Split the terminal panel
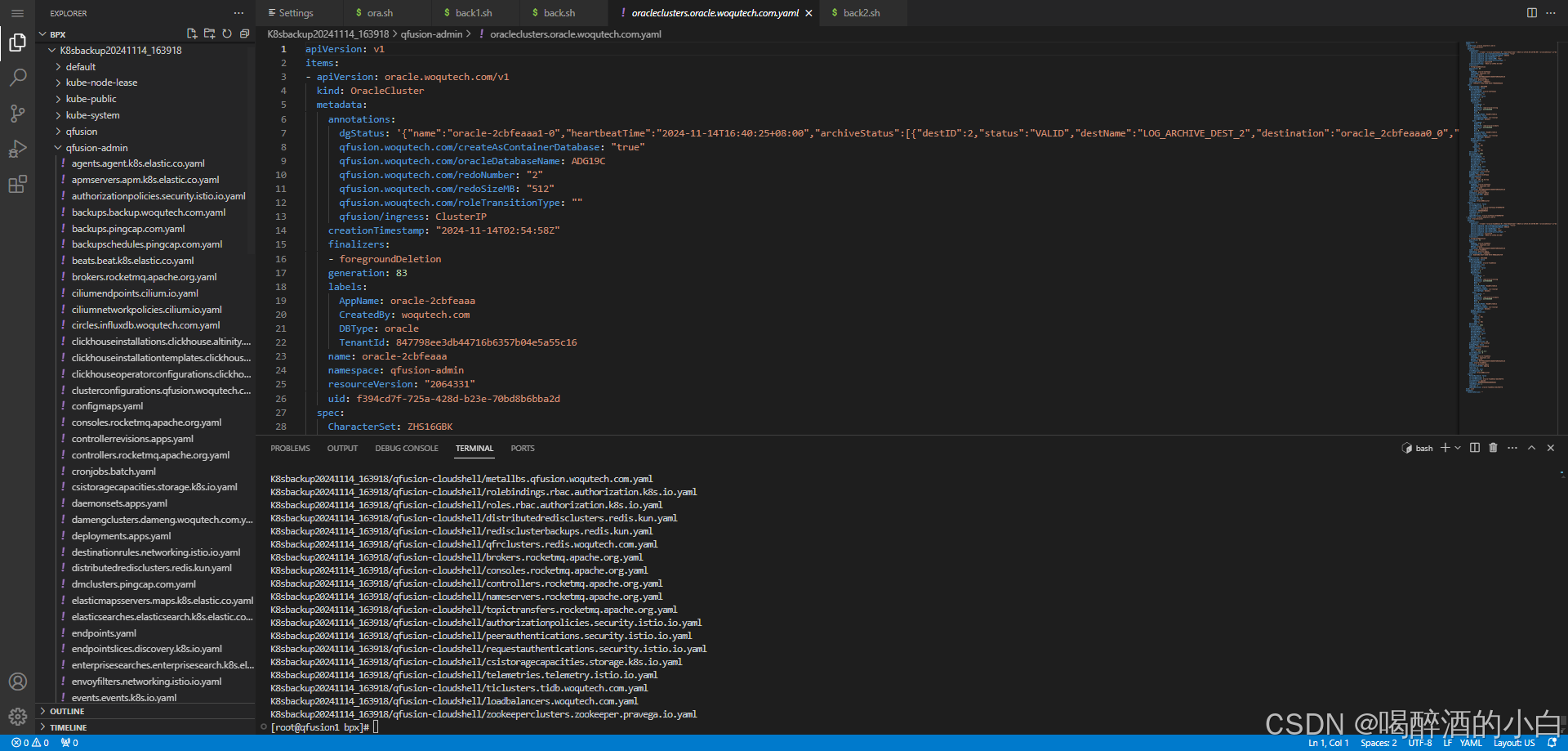Image resolution: width=1568 pixels, height=751 pixels. (1475, 448)
